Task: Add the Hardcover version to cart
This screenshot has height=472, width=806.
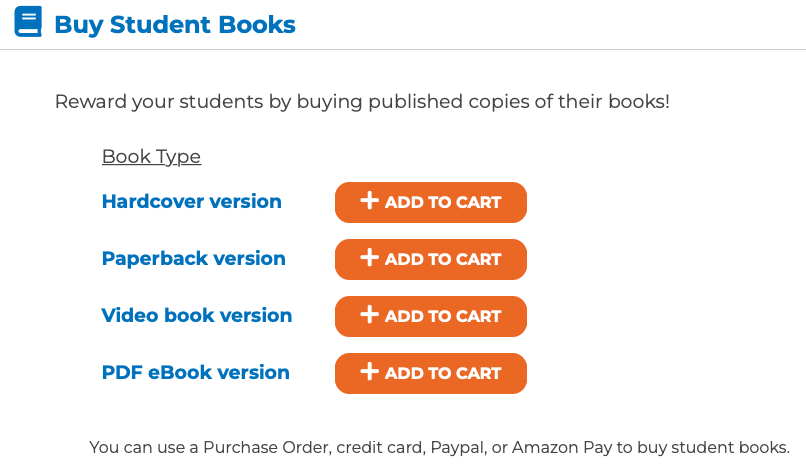Action: pos(431,202)
